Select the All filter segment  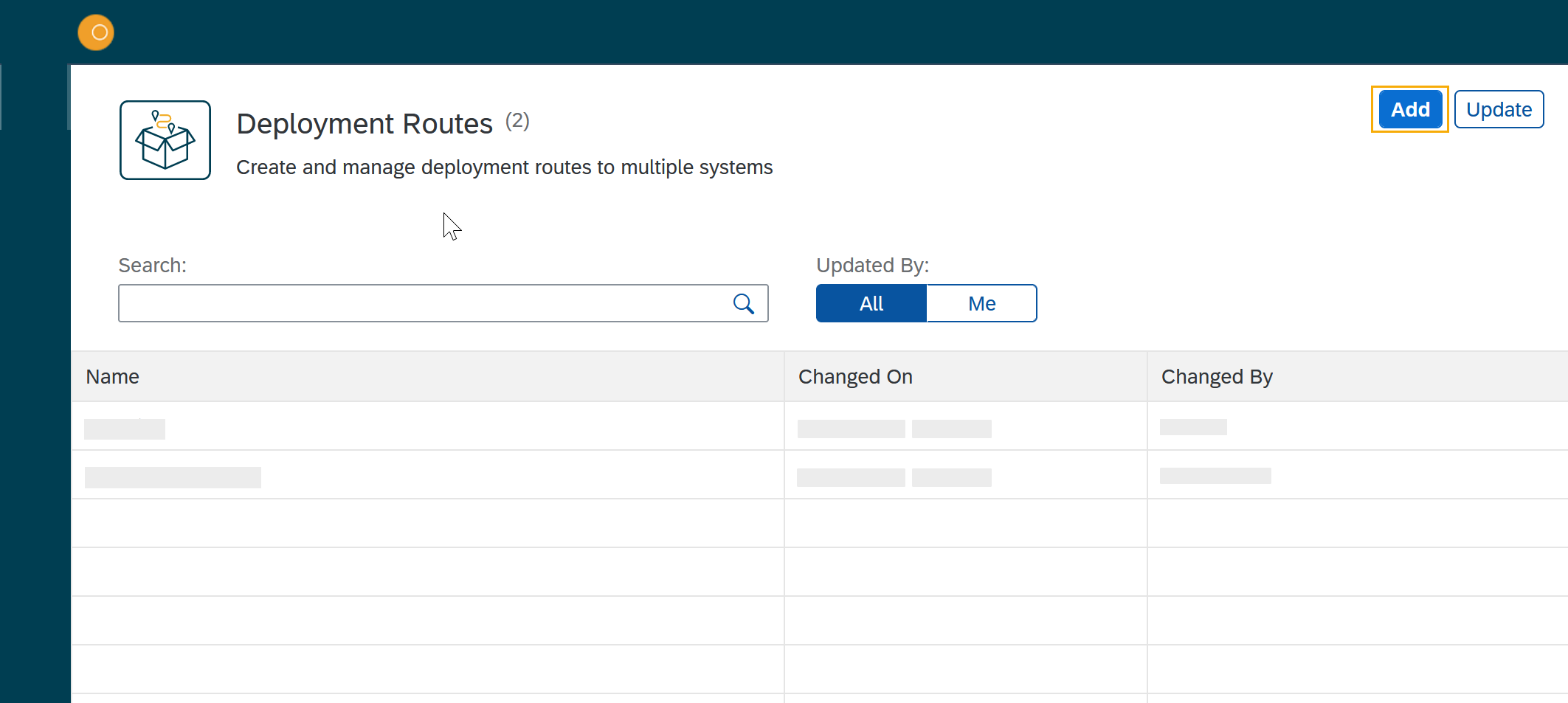click(x=871, y=303)
